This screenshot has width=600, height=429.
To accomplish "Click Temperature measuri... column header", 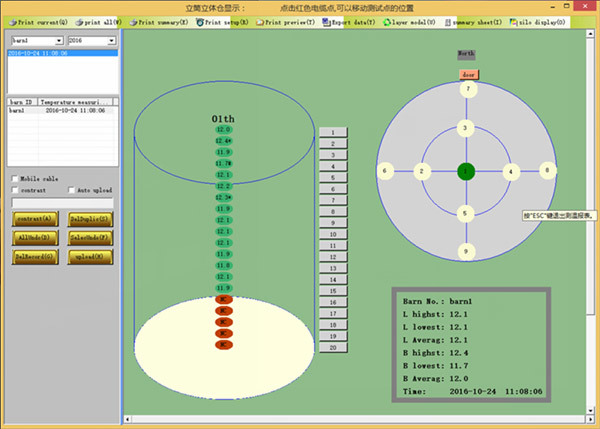I will click(x=75, y=102).
